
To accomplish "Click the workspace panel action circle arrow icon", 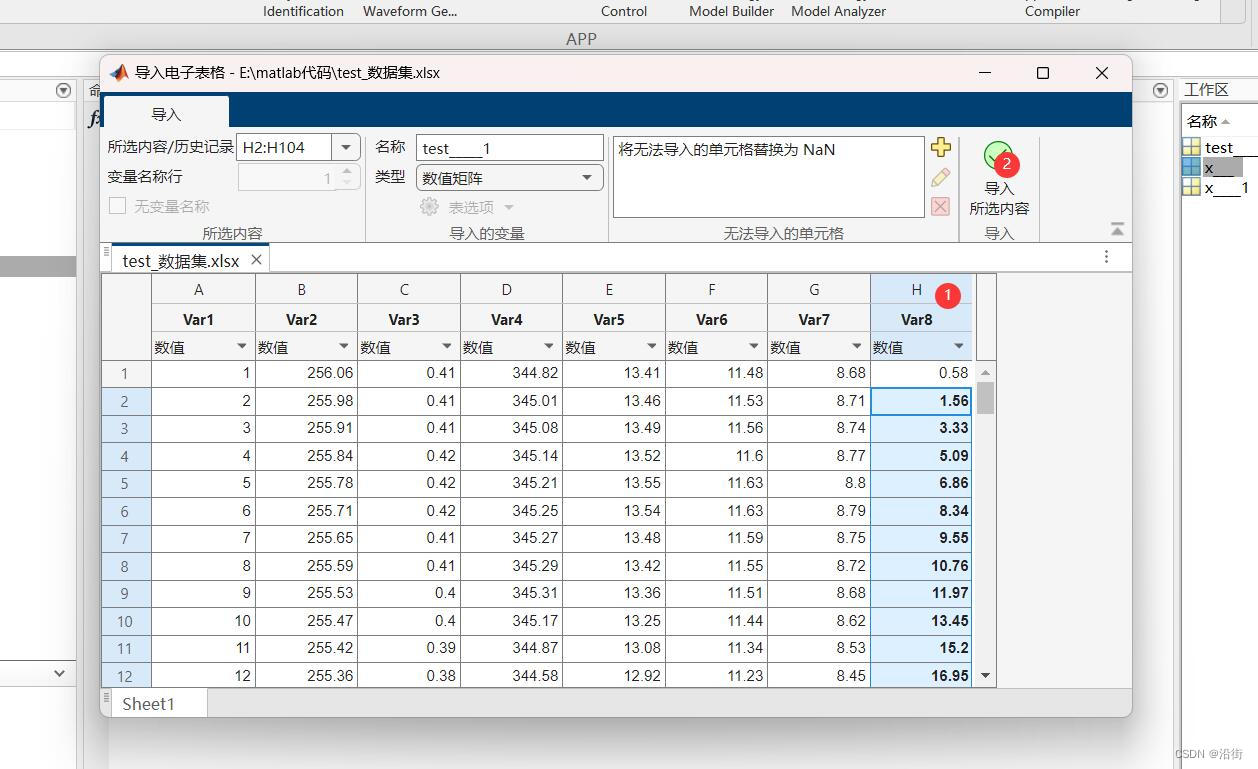I will (1160, 89).
